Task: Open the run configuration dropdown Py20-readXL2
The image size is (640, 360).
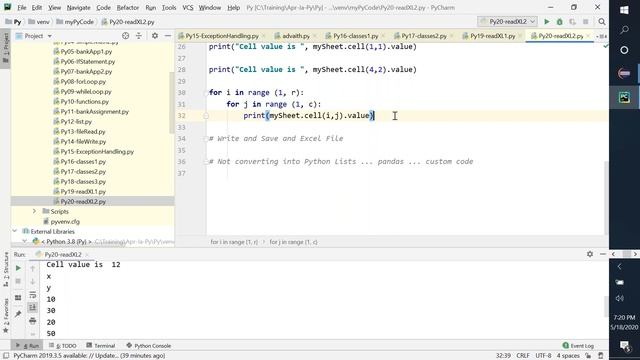Action: 508,22
